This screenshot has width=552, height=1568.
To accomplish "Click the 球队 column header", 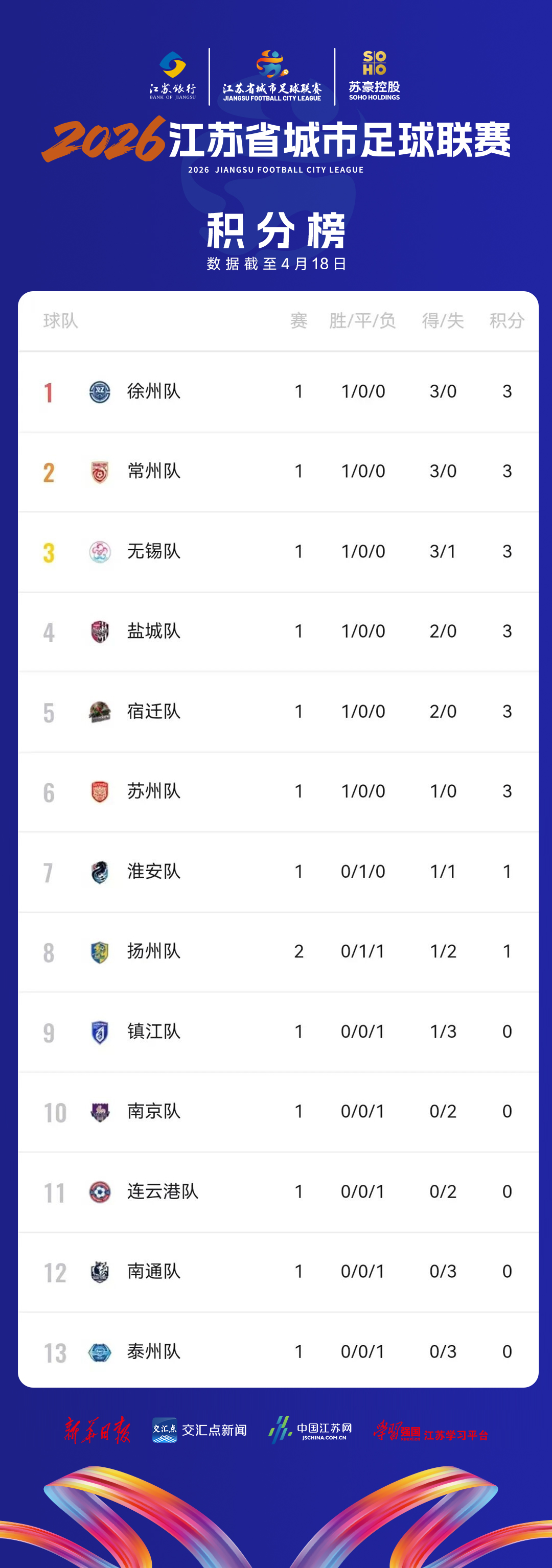I will (61, 321).
